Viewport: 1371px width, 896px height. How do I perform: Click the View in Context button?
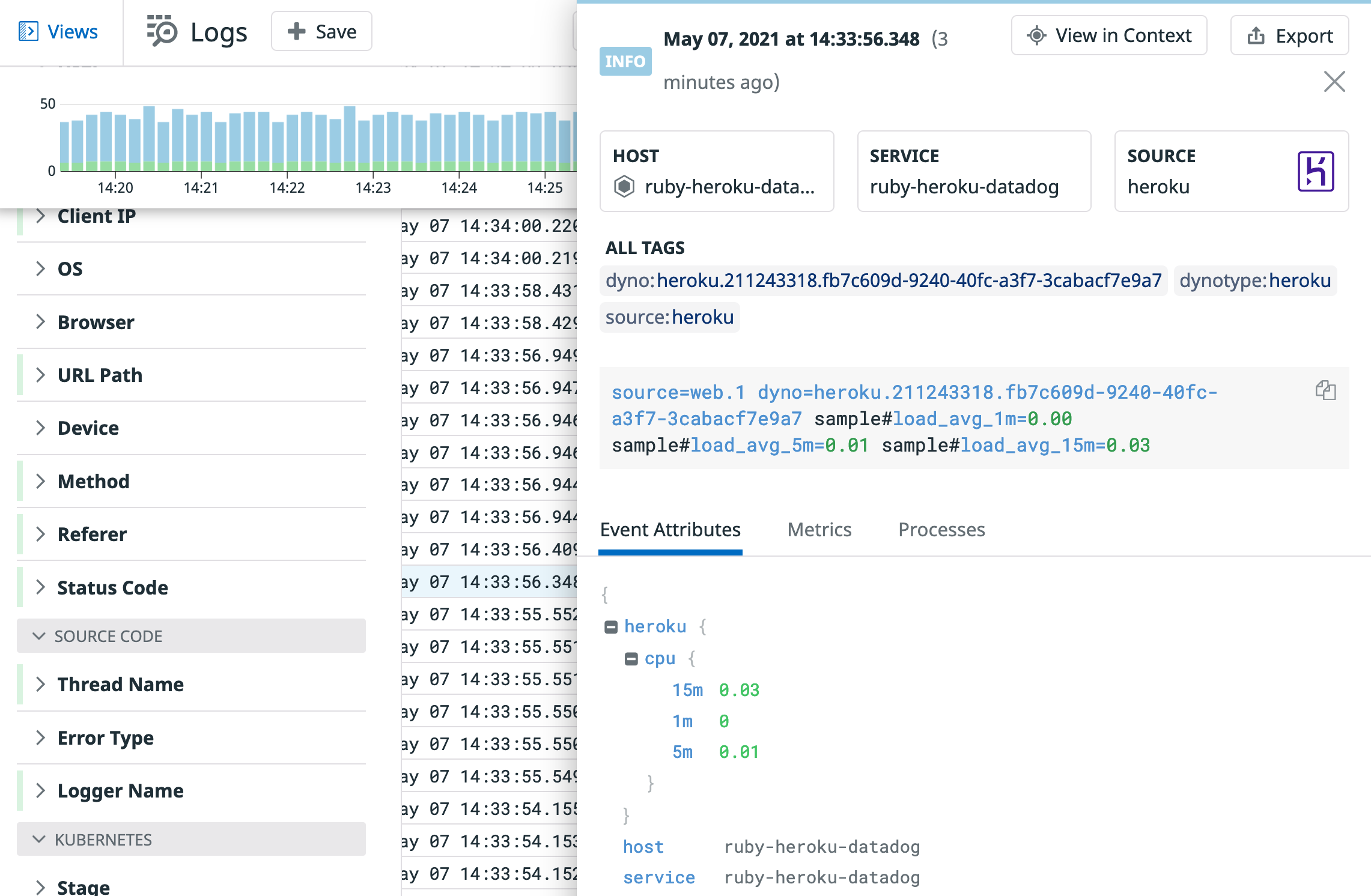(x=1108, y=35)
